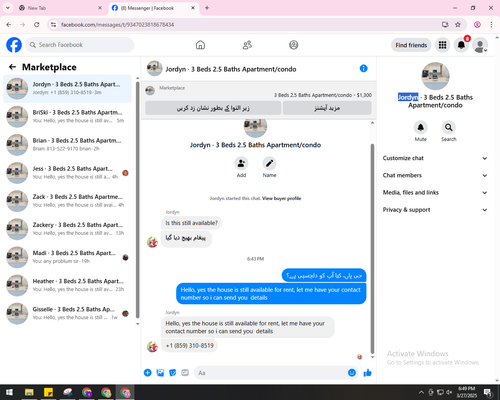Close the New Tab browser tab
The width and height of the screenshot is (500, 400).
point(100,8)
